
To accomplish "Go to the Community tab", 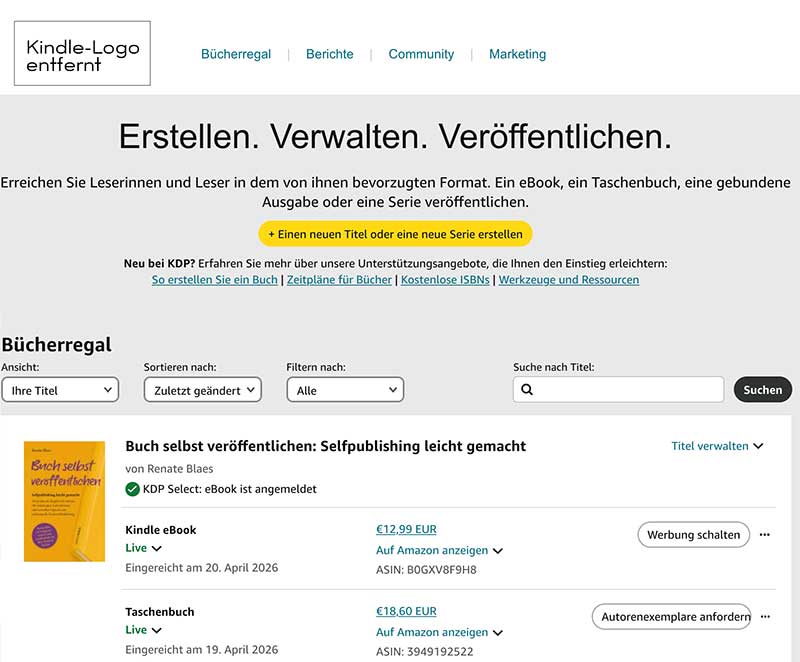I will coord(421,54).
